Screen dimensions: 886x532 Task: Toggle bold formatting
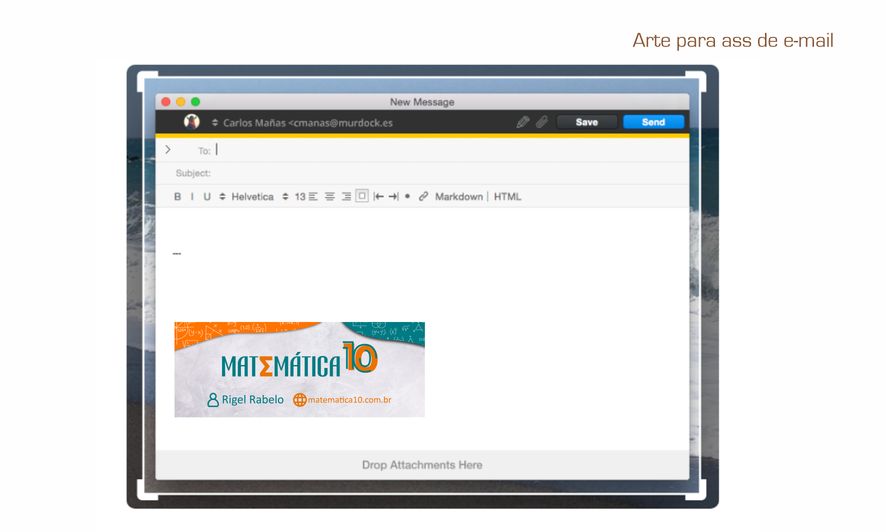[x=178, y=197]
